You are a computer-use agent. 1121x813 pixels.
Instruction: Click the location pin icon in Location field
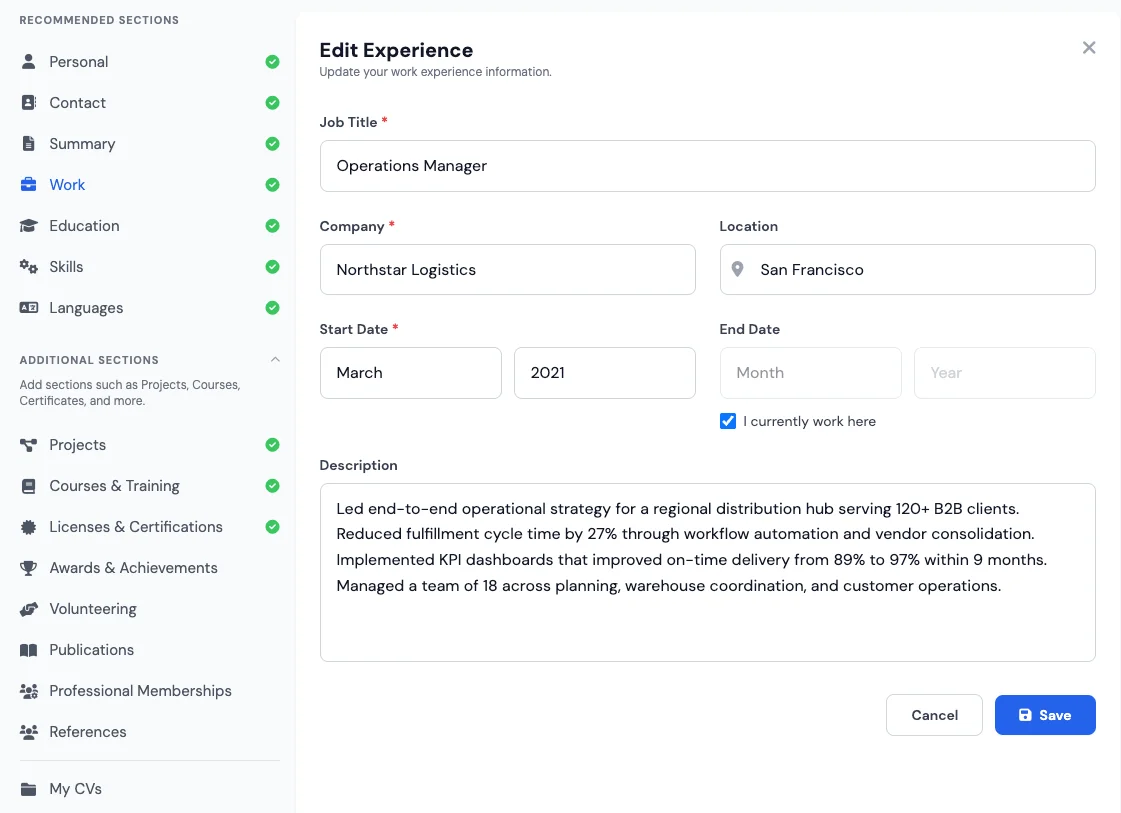click(x=737, y=270)
